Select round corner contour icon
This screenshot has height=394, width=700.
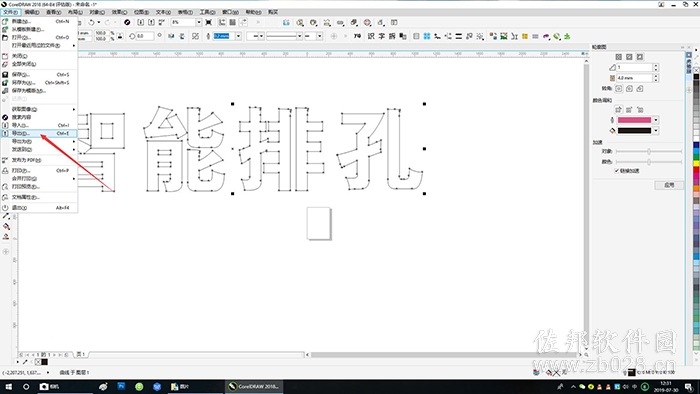pyautogui.click(x=629, y=89)
